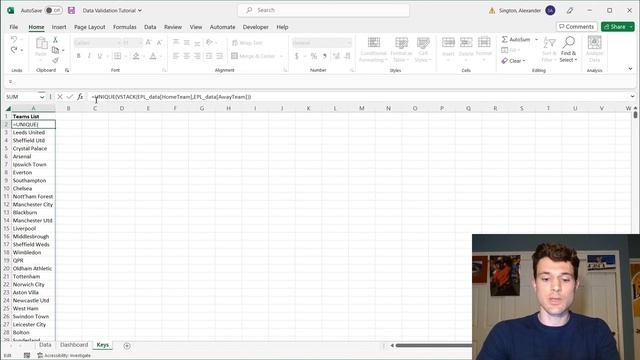This screenshot has height=360, width=640.
Task: Click the Sort & Filter icon
Action: coord(549,43)
